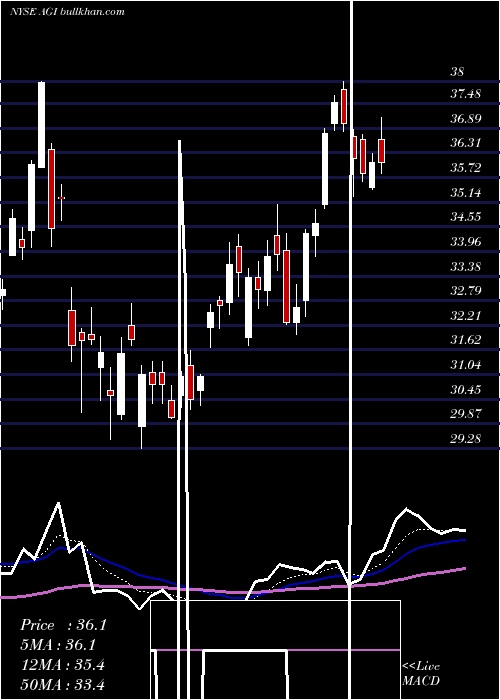Click the '<<Live MACD' label
Screen dimensions: 500x700
coord(421,674)
